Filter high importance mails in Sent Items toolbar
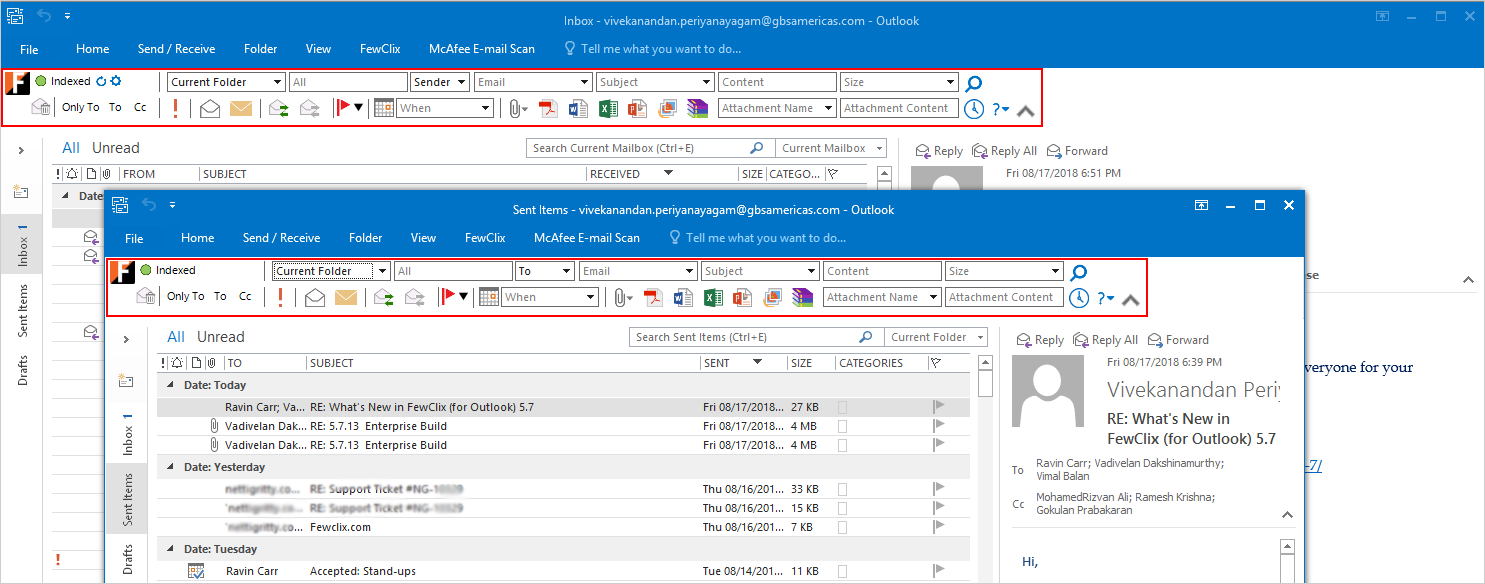The image size is (1485, 584). 281,297
